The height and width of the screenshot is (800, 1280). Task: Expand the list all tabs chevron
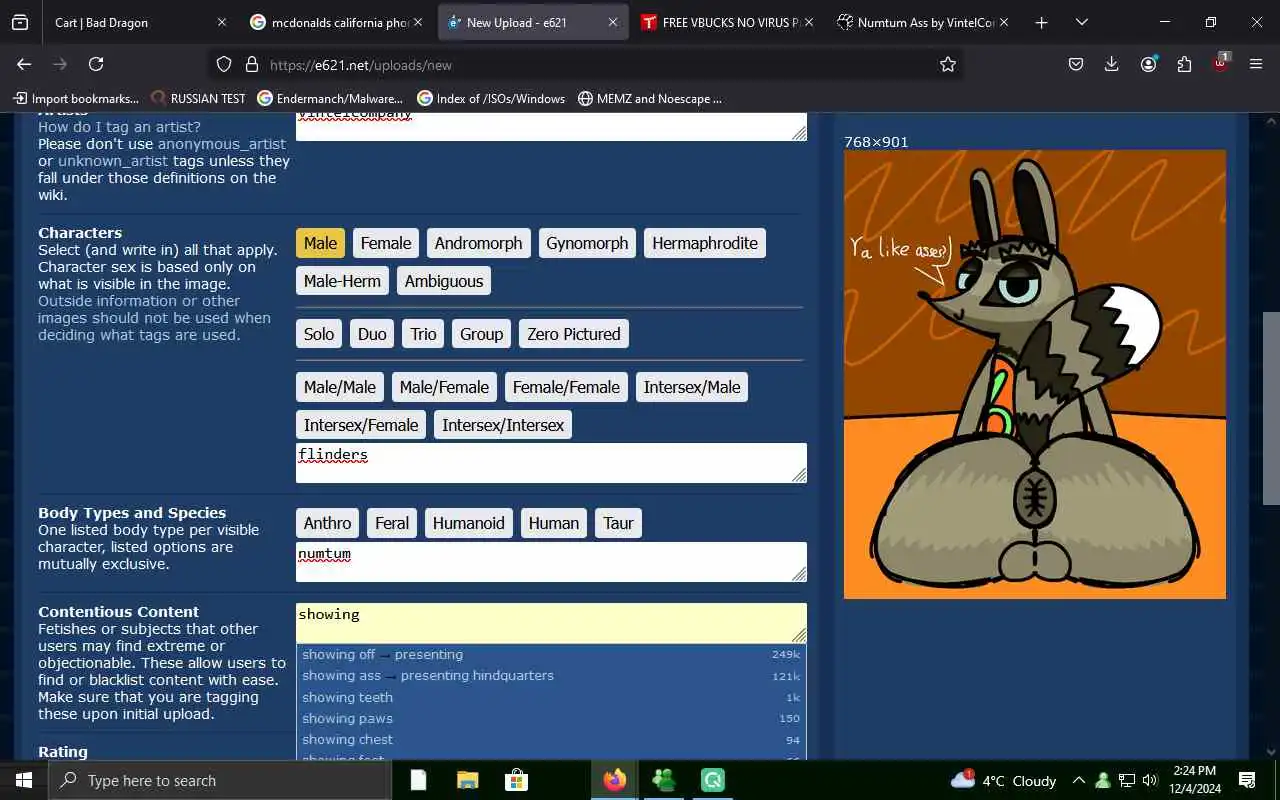[1081, 22]
